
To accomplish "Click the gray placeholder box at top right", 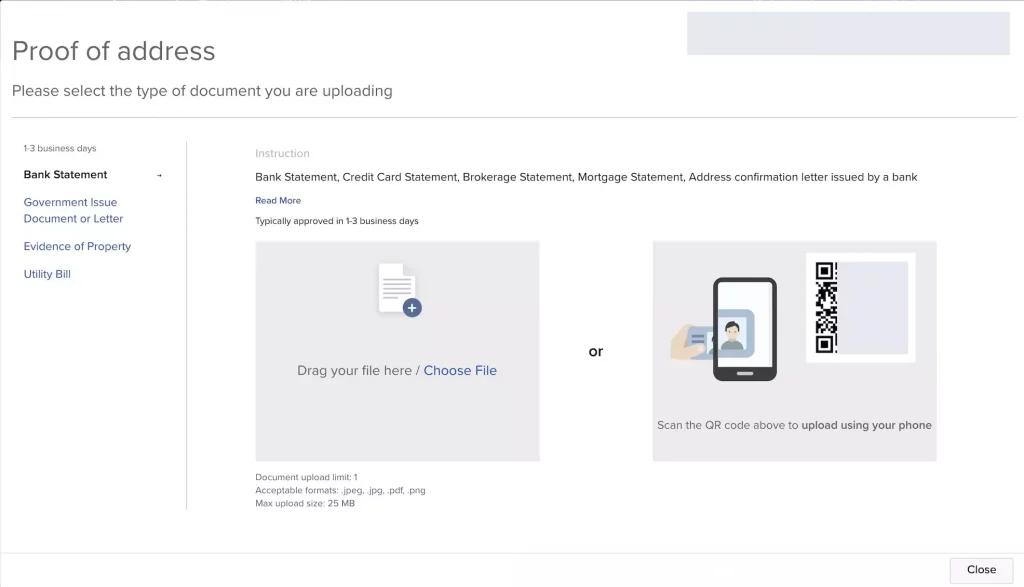I will 848,33.
